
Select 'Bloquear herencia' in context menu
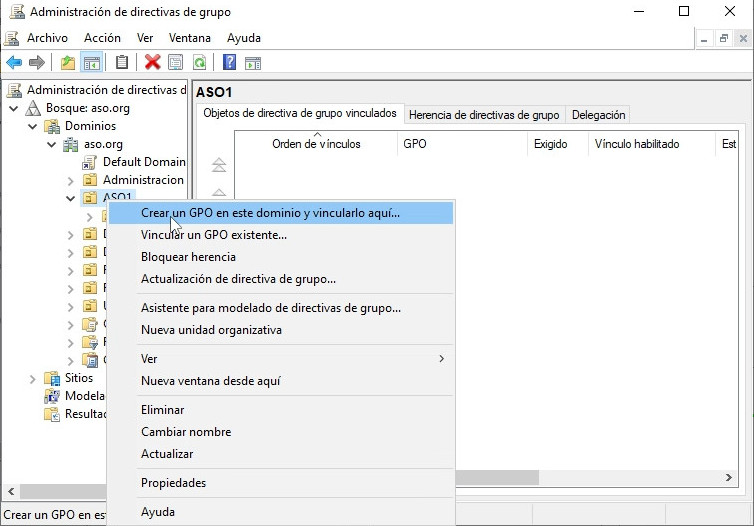188,257
